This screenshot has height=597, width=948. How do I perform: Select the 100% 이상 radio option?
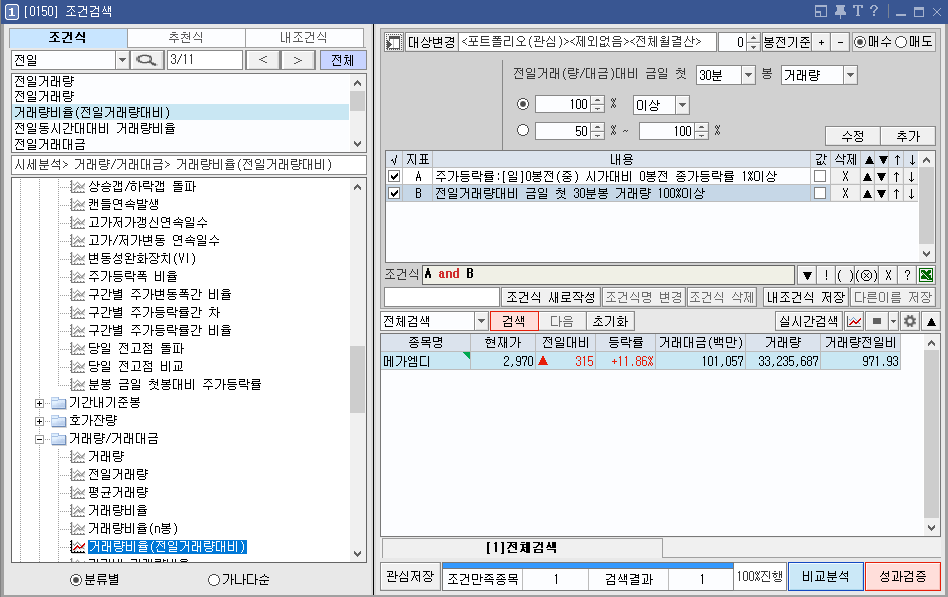(x=523, y=104)
